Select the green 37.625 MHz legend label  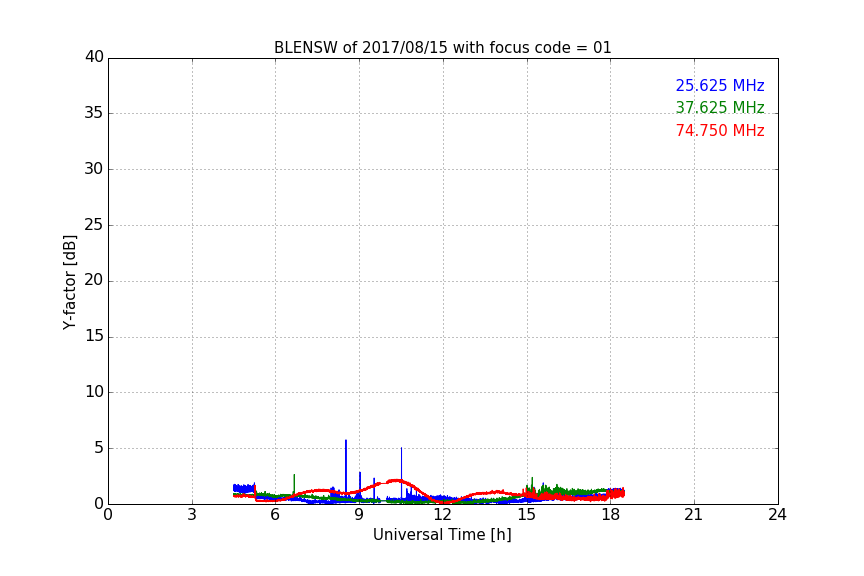[720, 107]
